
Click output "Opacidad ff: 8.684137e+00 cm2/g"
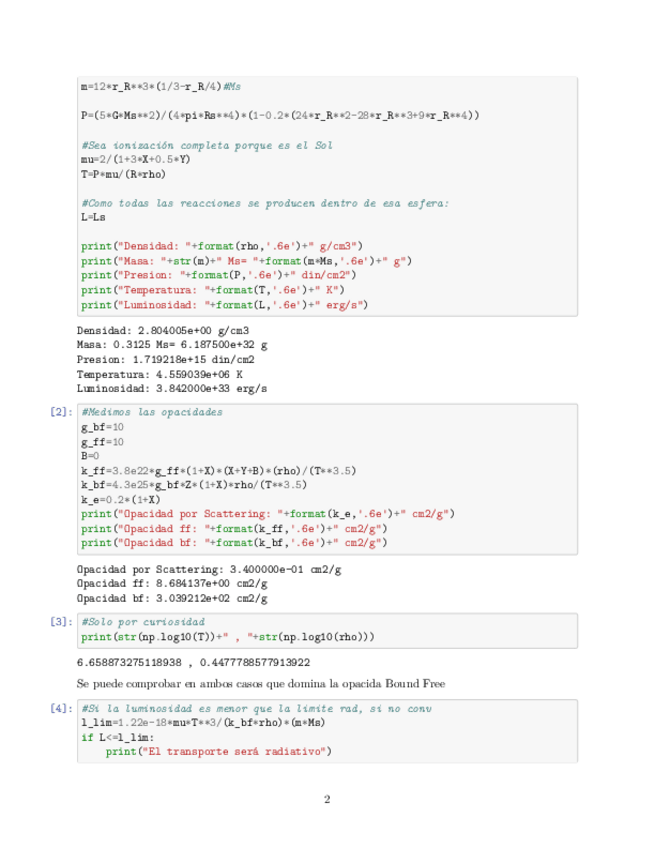pos(172,584)
